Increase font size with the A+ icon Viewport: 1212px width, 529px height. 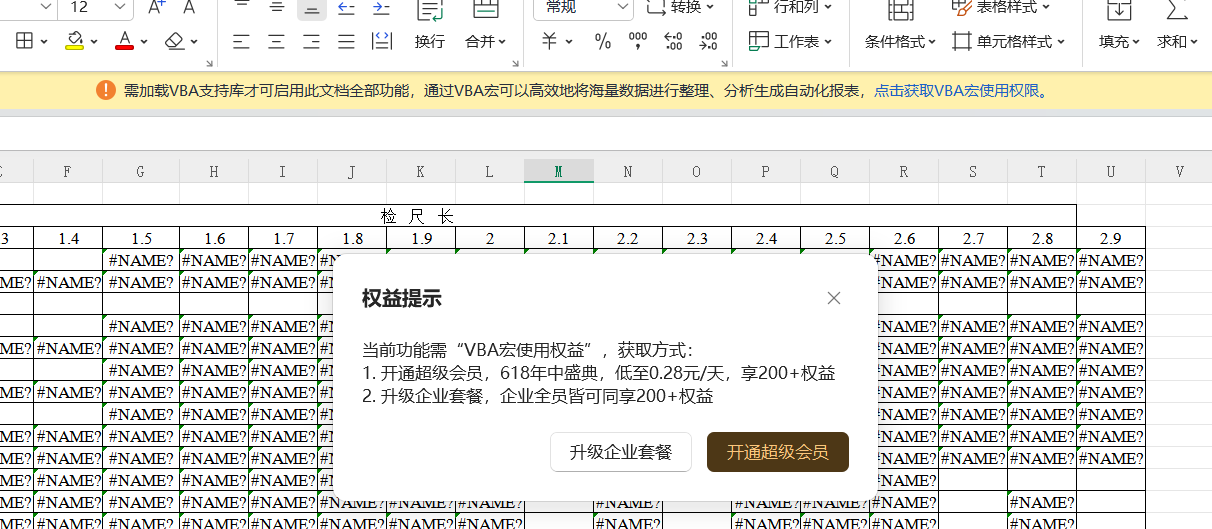point(156,7)
